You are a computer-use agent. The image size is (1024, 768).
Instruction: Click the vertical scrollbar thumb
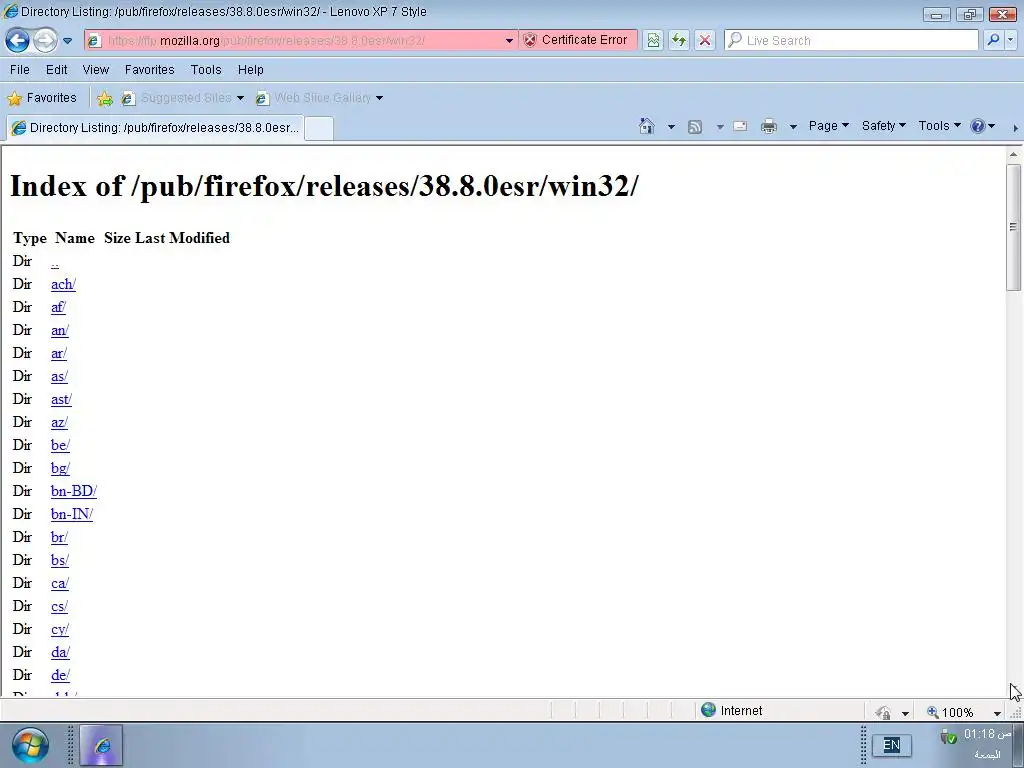pyautogui.click(x=1014, y=227)
